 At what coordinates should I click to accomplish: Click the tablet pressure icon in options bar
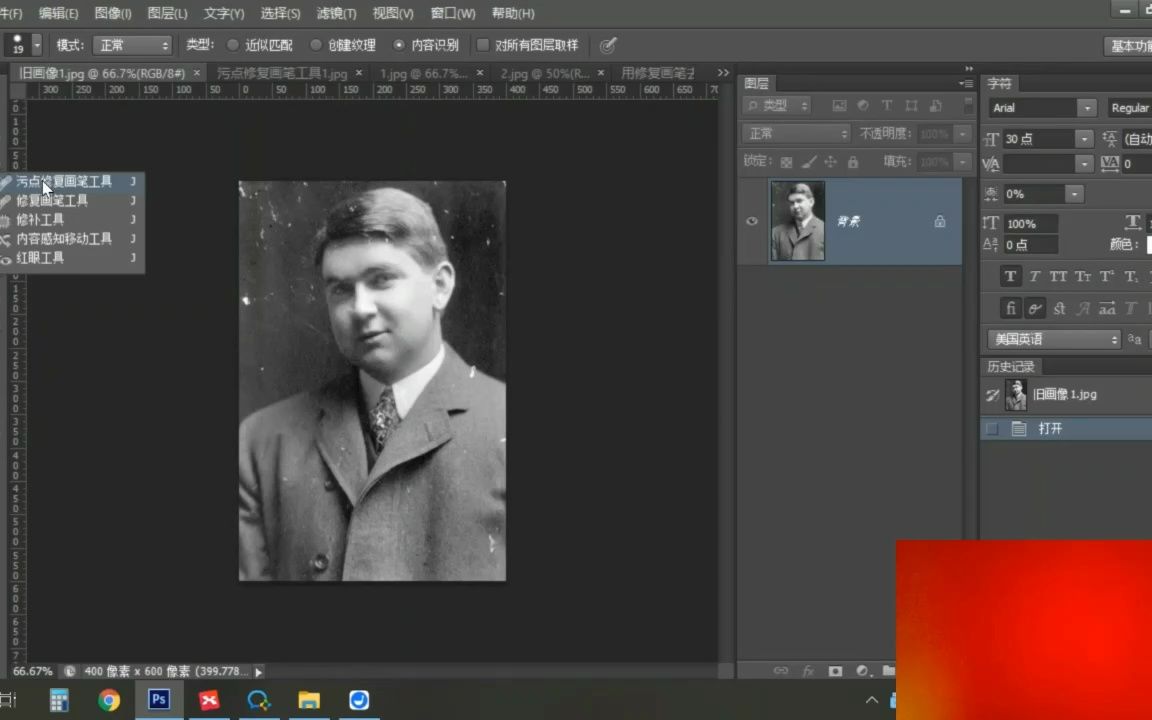tap(608, 45)
